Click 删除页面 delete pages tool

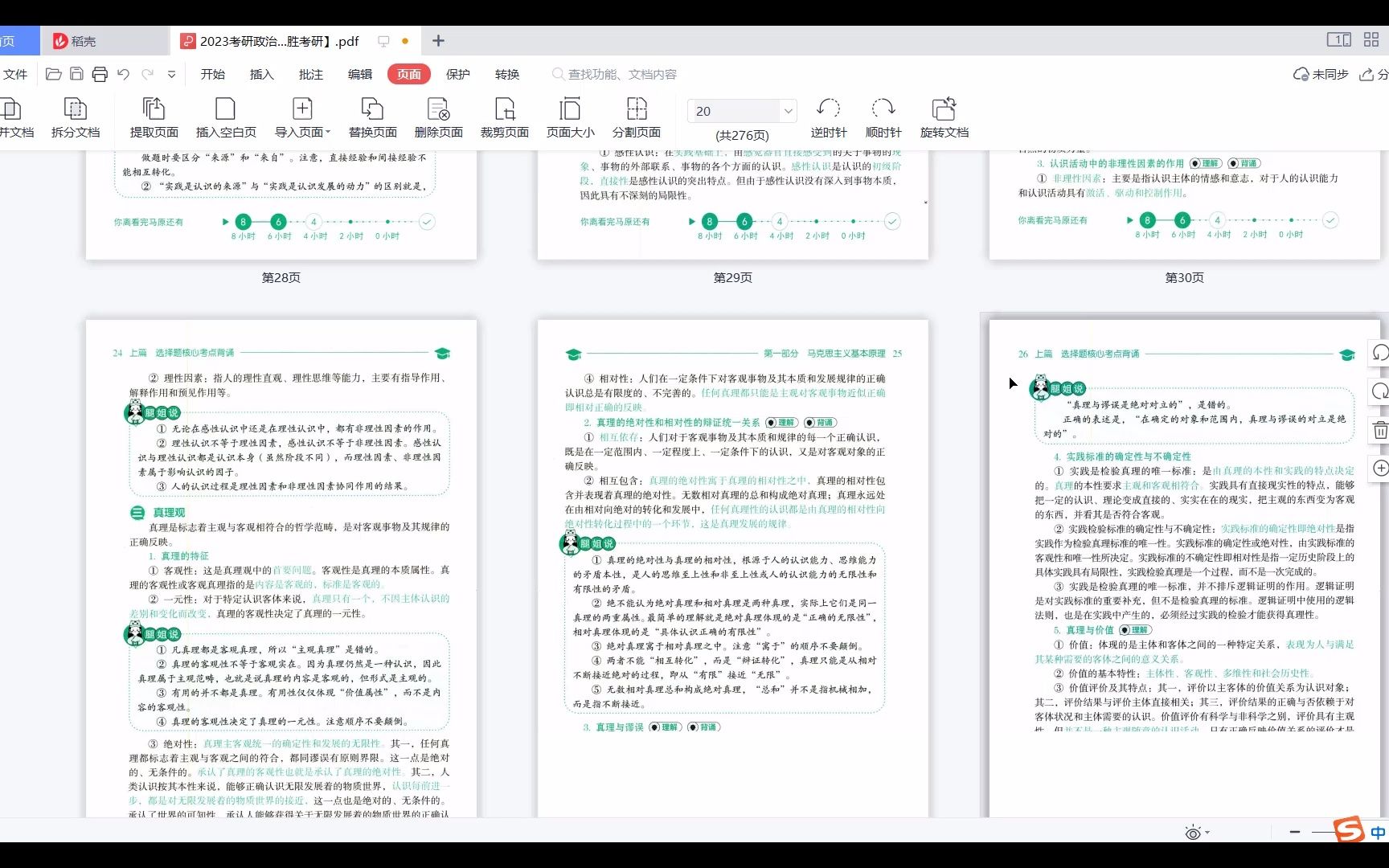(438, 117)
